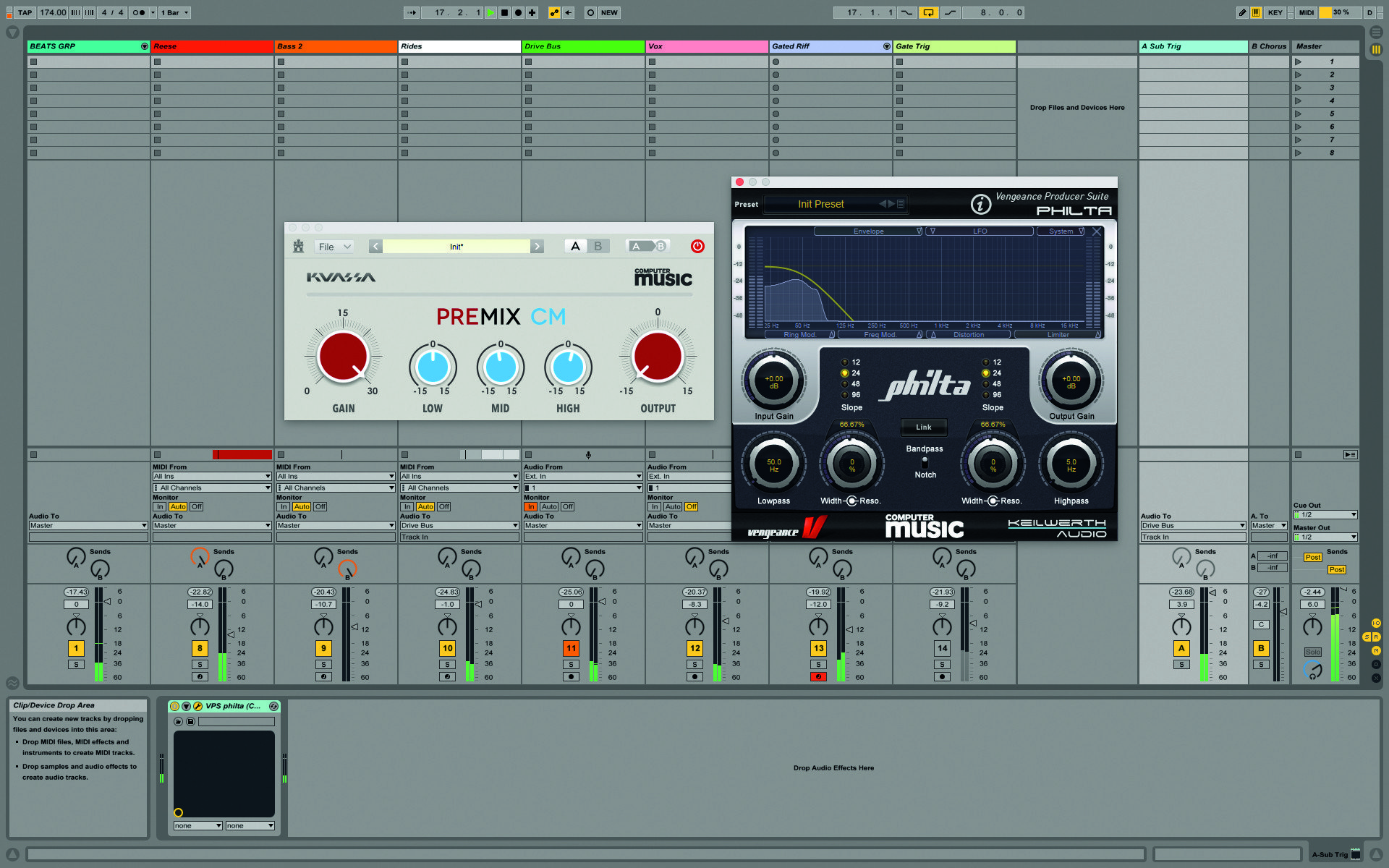Open Philta Distortion section
This screenshot has width=1389, height=868.
pos(969,334)
